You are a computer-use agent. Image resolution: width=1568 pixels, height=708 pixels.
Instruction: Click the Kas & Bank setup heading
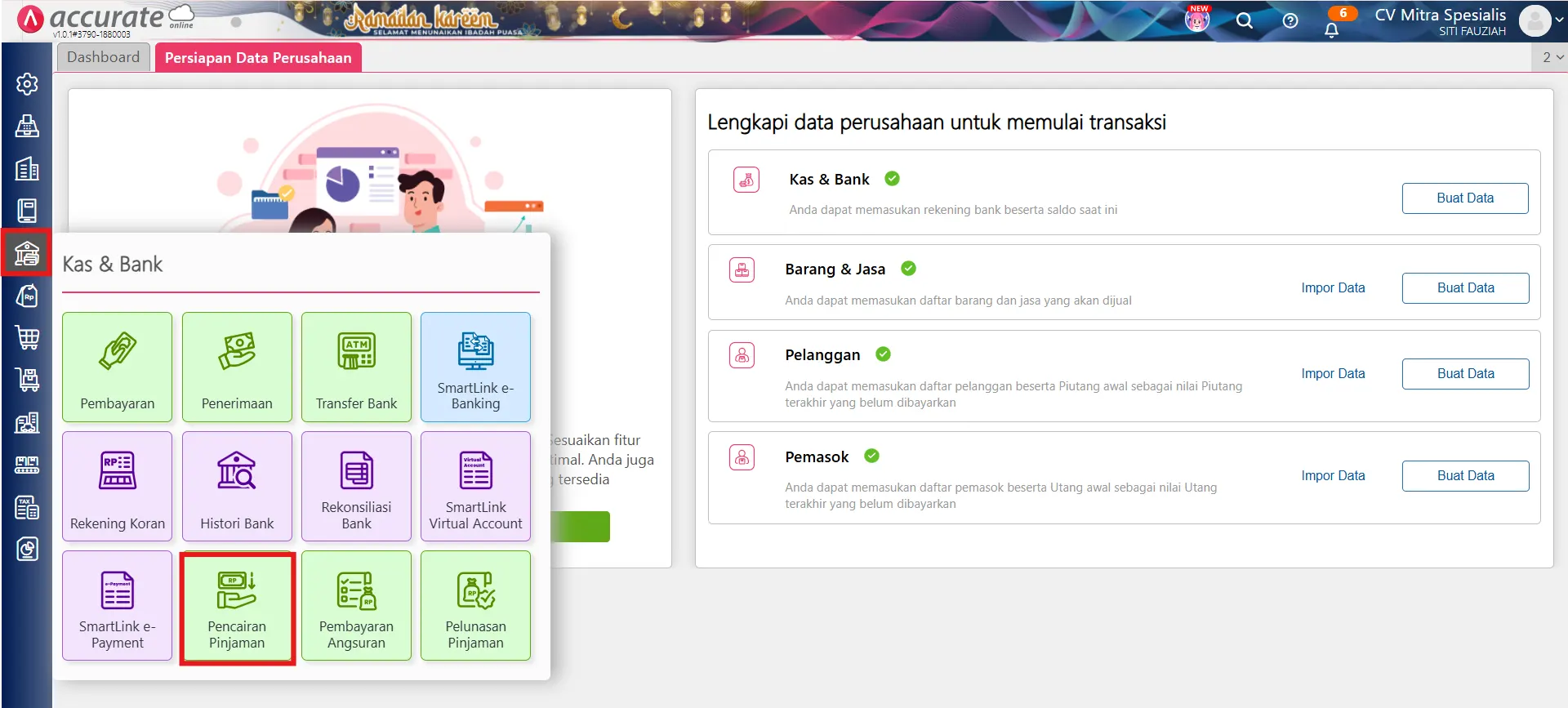point(829,180)
